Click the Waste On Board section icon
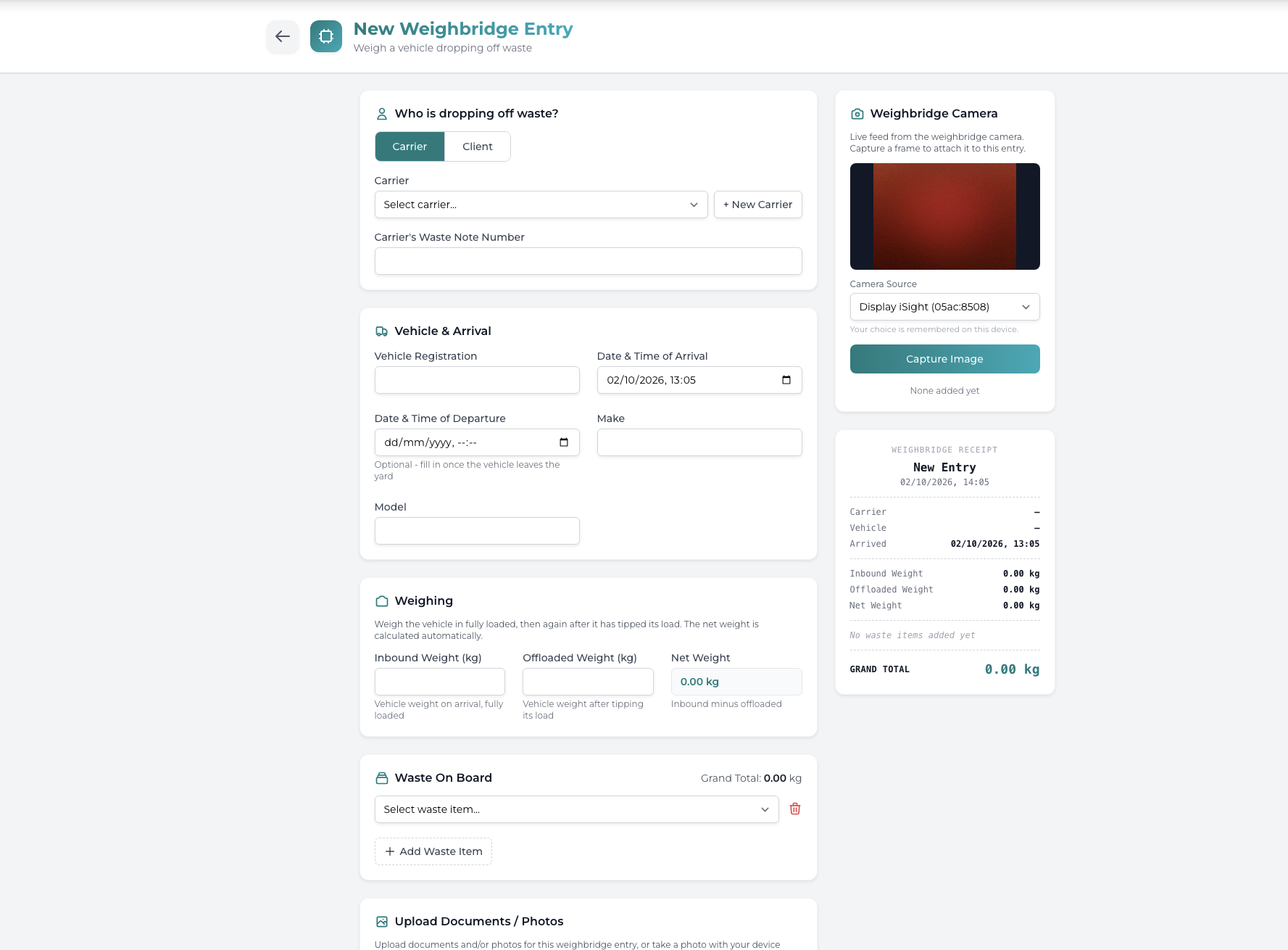This screenshot has width=1288, height=950. pos(382,778)
